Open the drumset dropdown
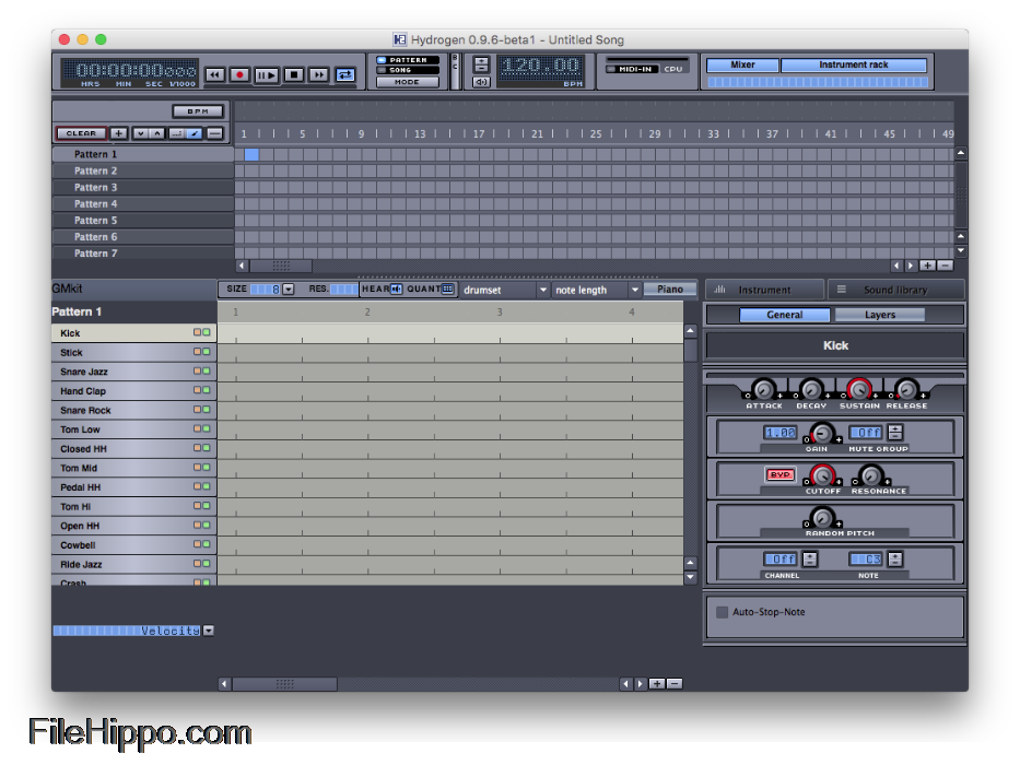The width and height of the screenshot is (1020, 765). pyautogui.click(x=505, y=289)
